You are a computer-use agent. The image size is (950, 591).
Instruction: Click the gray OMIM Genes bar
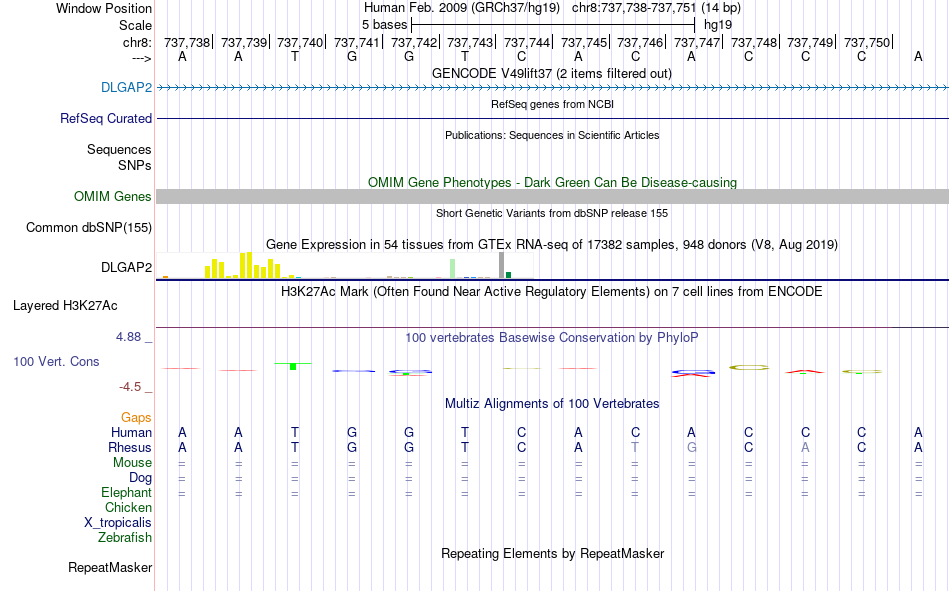pyautogui.click(x=552, y=196)
